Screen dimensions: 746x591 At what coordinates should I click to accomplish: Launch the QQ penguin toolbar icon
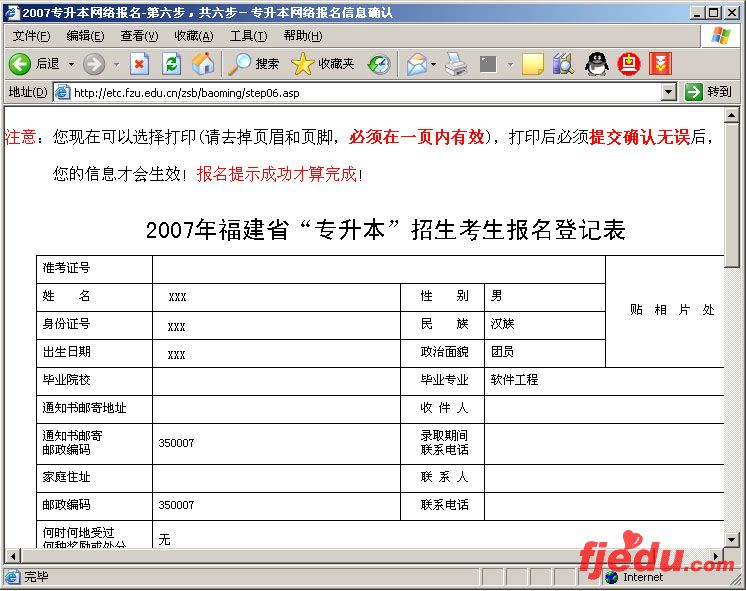(597, 64)
